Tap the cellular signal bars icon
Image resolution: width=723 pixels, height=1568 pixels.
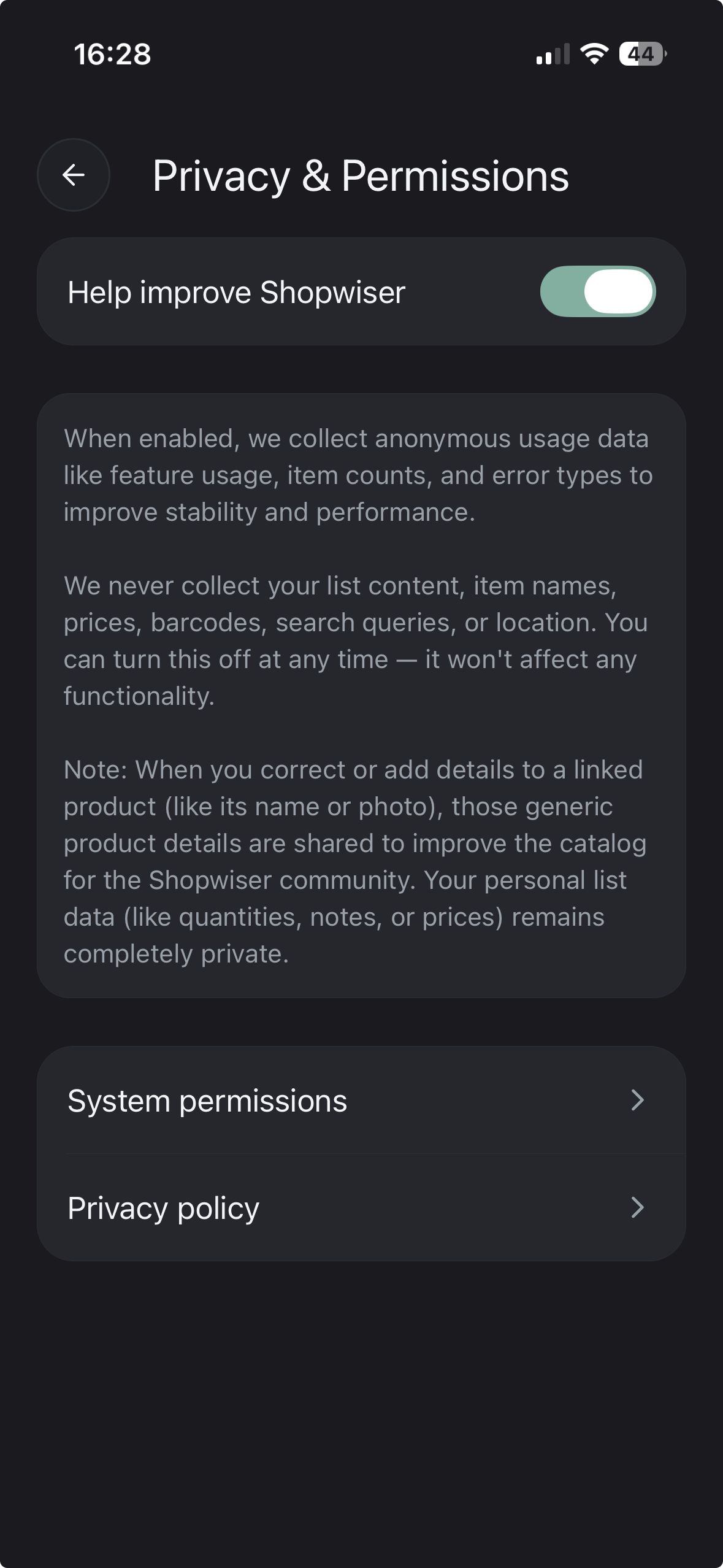(551, 55)
